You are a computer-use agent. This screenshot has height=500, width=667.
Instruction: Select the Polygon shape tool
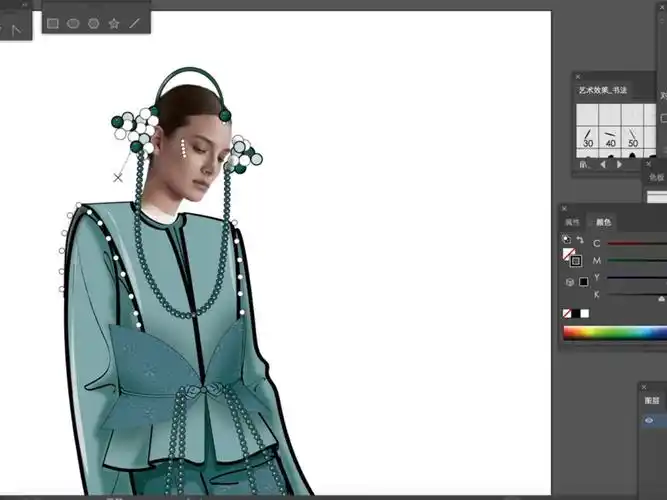93,23
